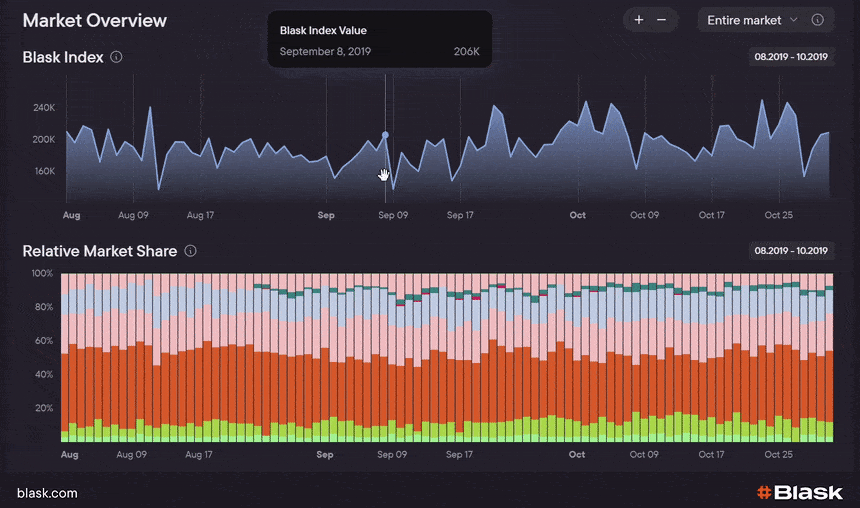Screen dimensions: 860x508
Task: Open info icon next to Blask Index
Action: pos(117,57)
